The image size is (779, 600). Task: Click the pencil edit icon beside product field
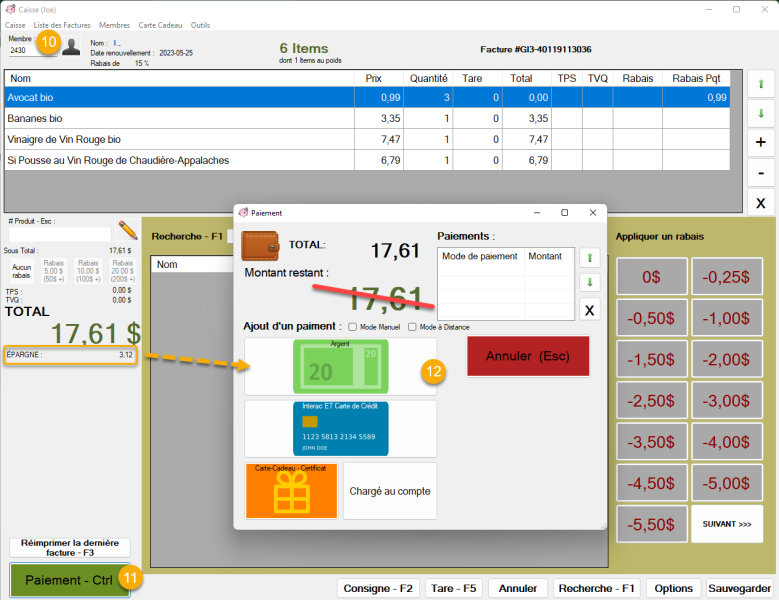pyautogui.click(x=128, y=230)
